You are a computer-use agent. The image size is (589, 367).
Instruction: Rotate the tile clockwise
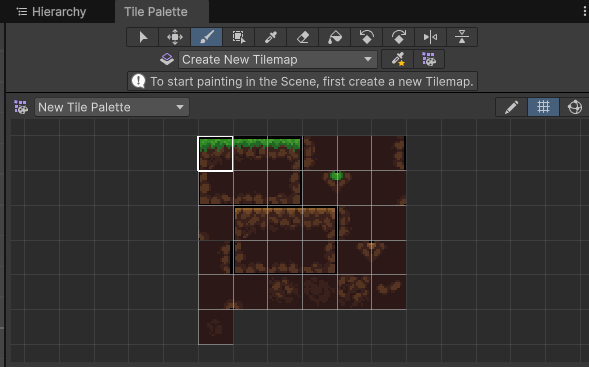[x=398, y=37]
